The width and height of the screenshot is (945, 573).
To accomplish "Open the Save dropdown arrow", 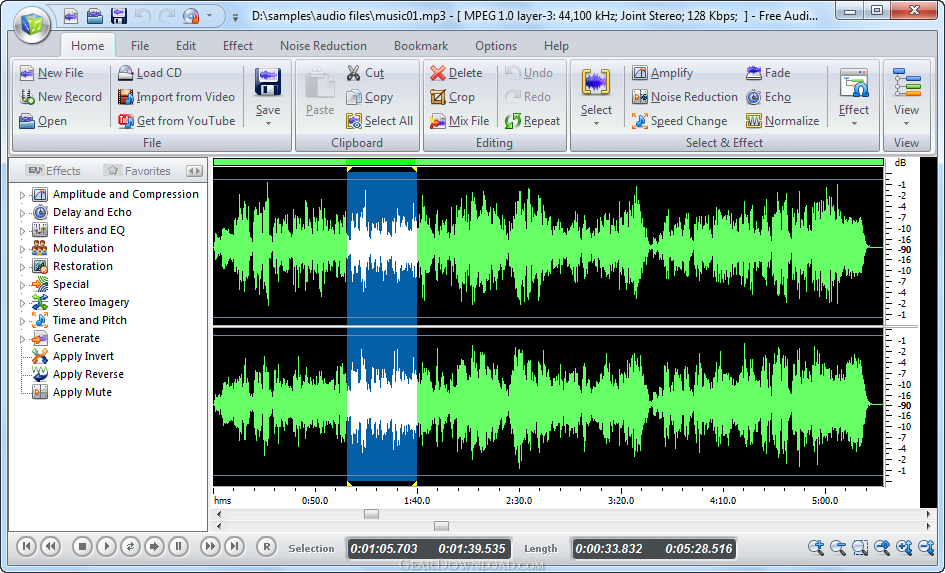I will pyautogui.click(x=267, y=124).
